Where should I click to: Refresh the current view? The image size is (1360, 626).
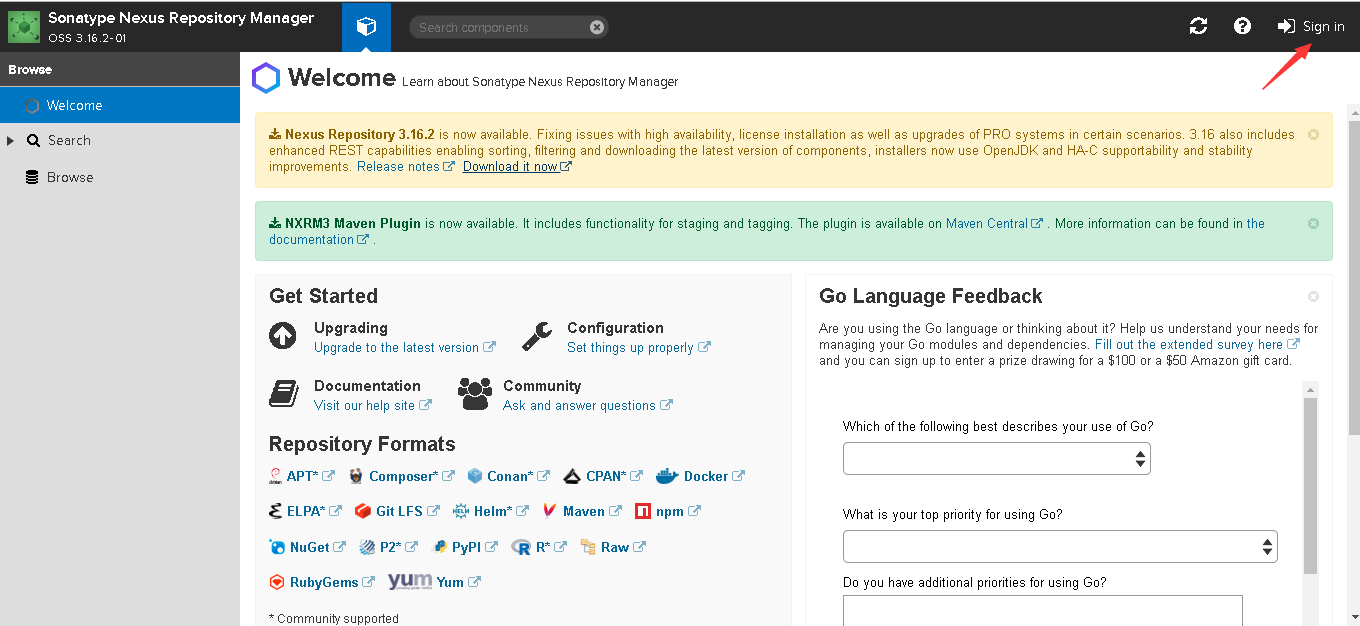click(1198, 26)
